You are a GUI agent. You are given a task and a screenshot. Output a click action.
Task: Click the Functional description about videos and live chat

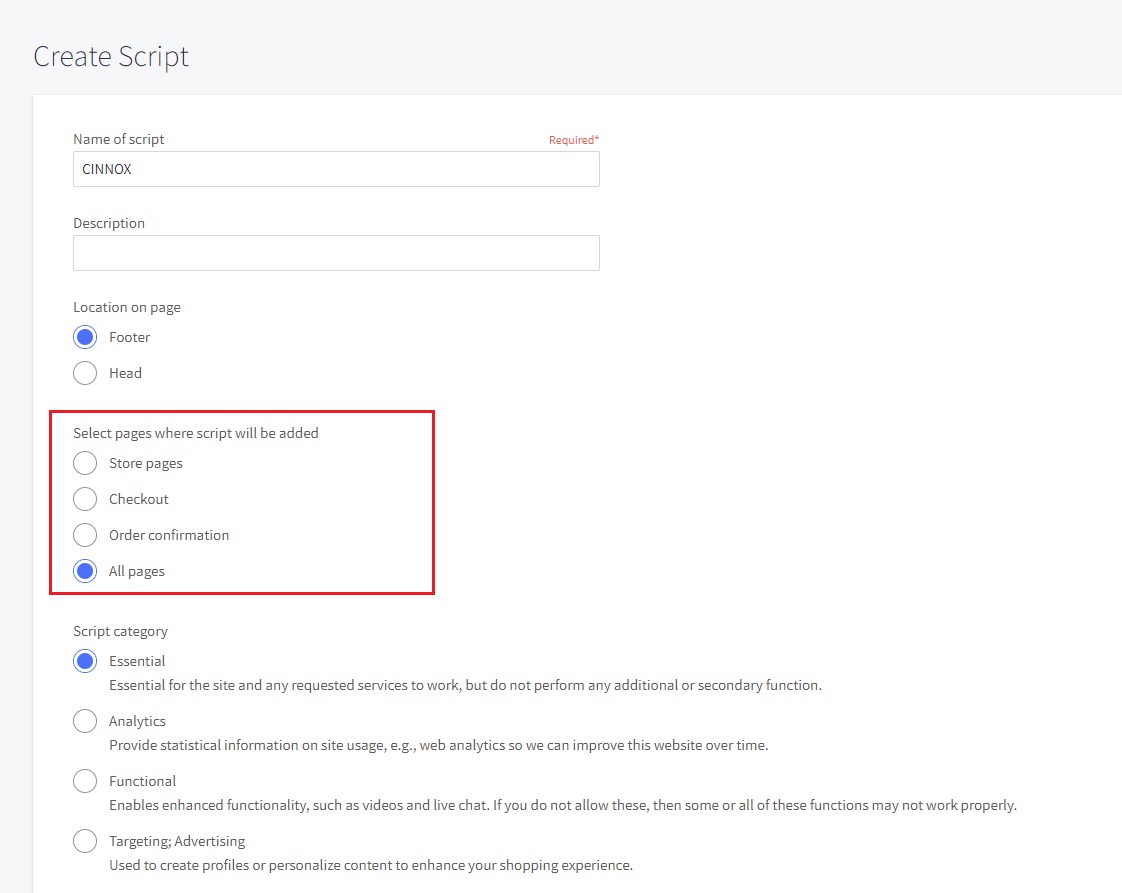(x=562, y=805)
